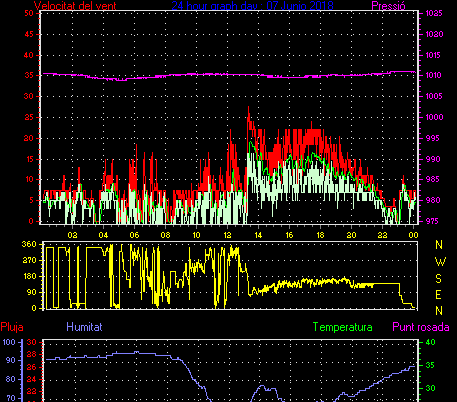
Task: Click the 50 wind speed scale value
Action: pos(29,13)
